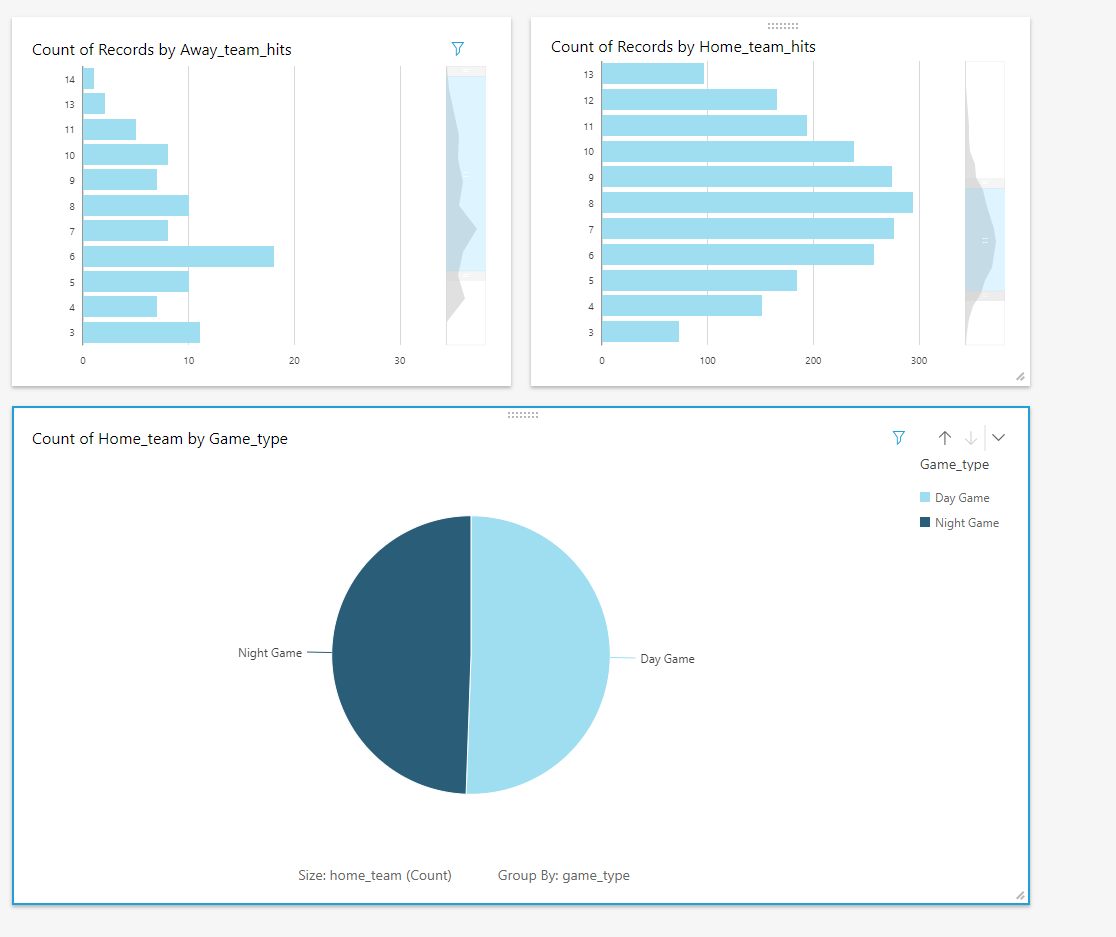Click resize grip of the pie chart
This screenshot has width=1116, height=937.
pos(1020,895)
